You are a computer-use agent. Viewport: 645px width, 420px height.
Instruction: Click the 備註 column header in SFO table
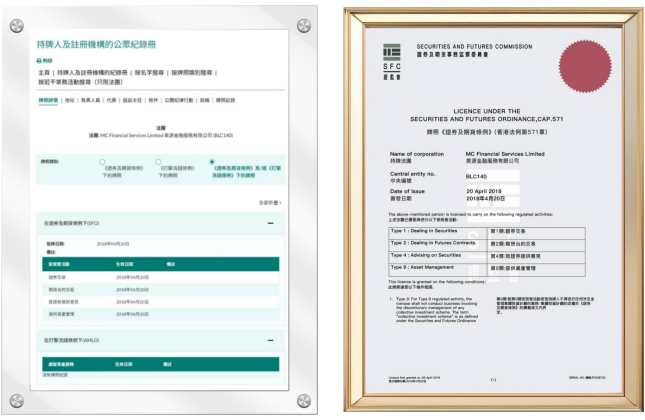coord(171,265)
